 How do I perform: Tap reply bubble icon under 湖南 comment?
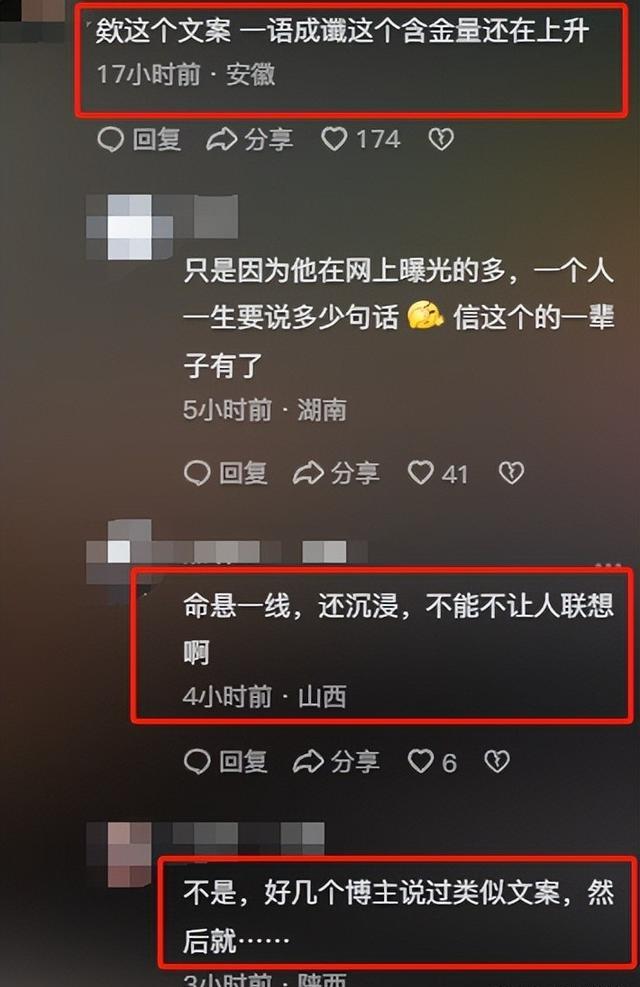click(x=197, y=473)
